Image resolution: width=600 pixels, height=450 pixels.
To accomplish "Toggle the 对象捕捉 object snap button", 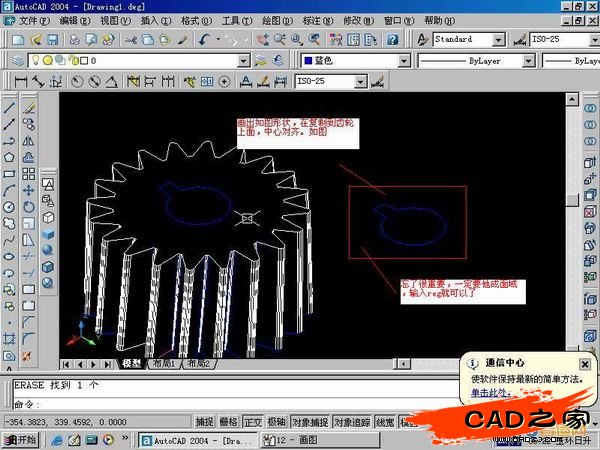I will point(308,422).
